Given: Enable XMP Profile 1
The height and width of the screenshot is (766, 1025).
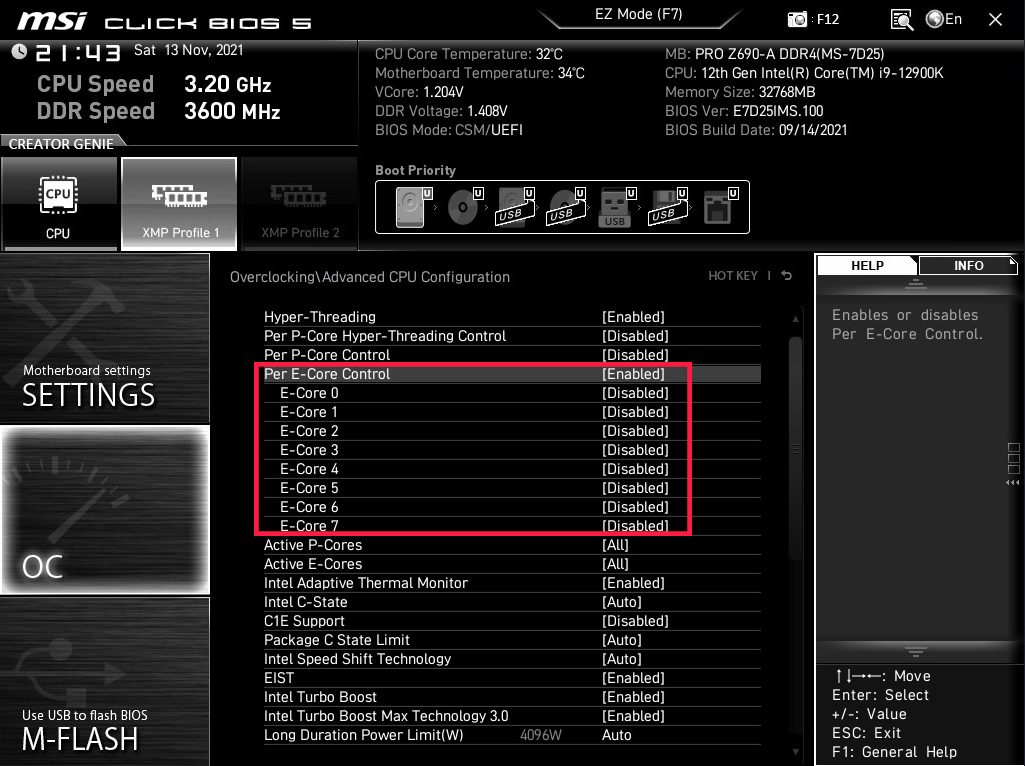Looking at the screenshot, I should pos(179,204).
